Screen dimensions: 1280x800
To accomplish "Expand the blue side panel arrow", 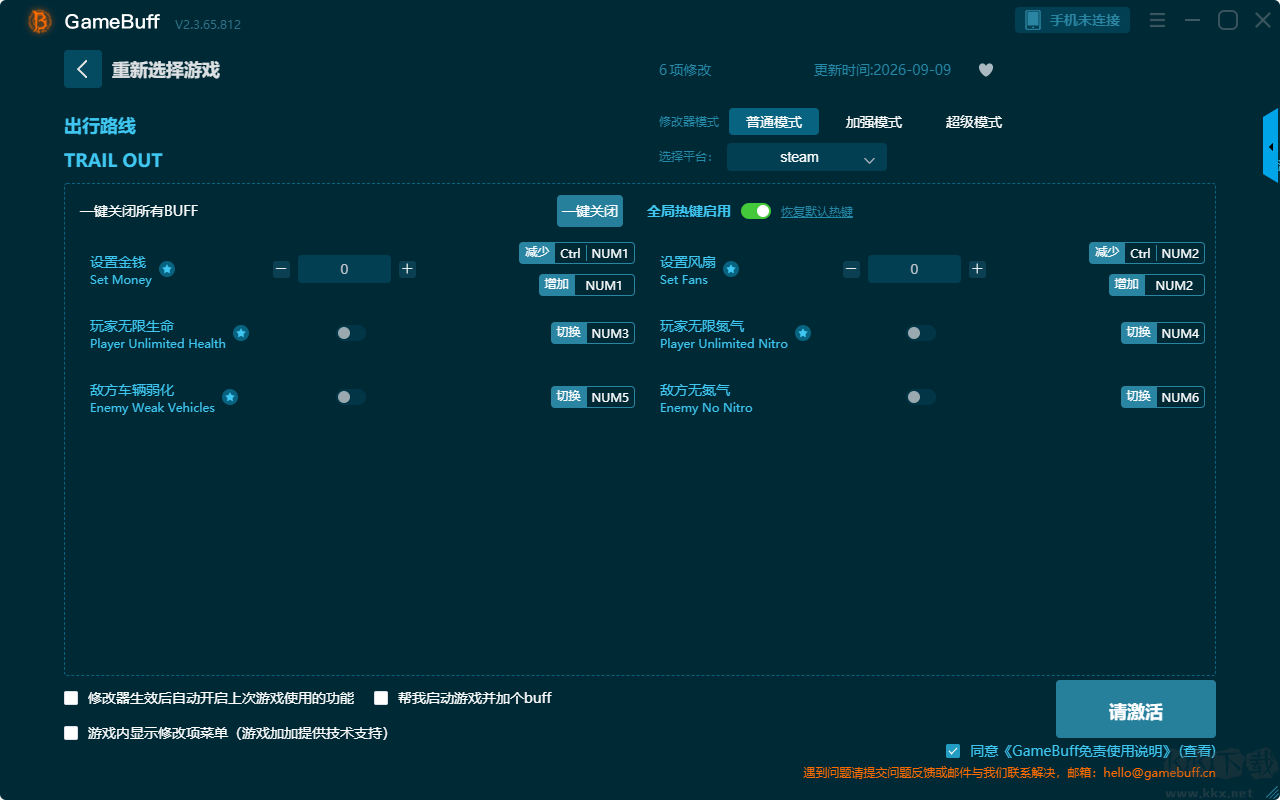I will 1271,146.
